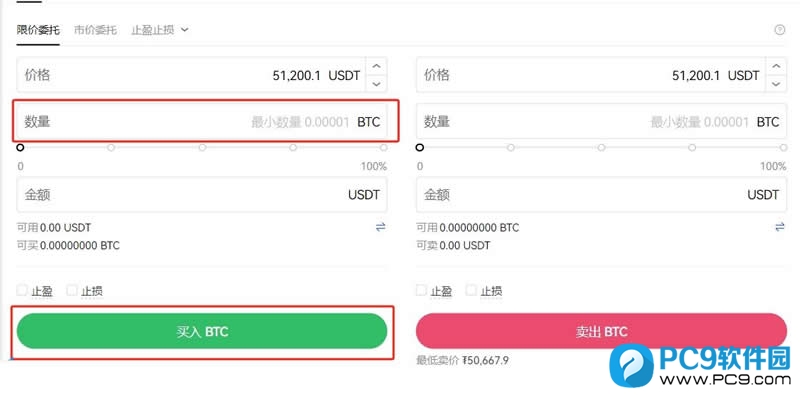Open the help question mark icon
This screenshot has width=800, height=395.
(779, 30)
